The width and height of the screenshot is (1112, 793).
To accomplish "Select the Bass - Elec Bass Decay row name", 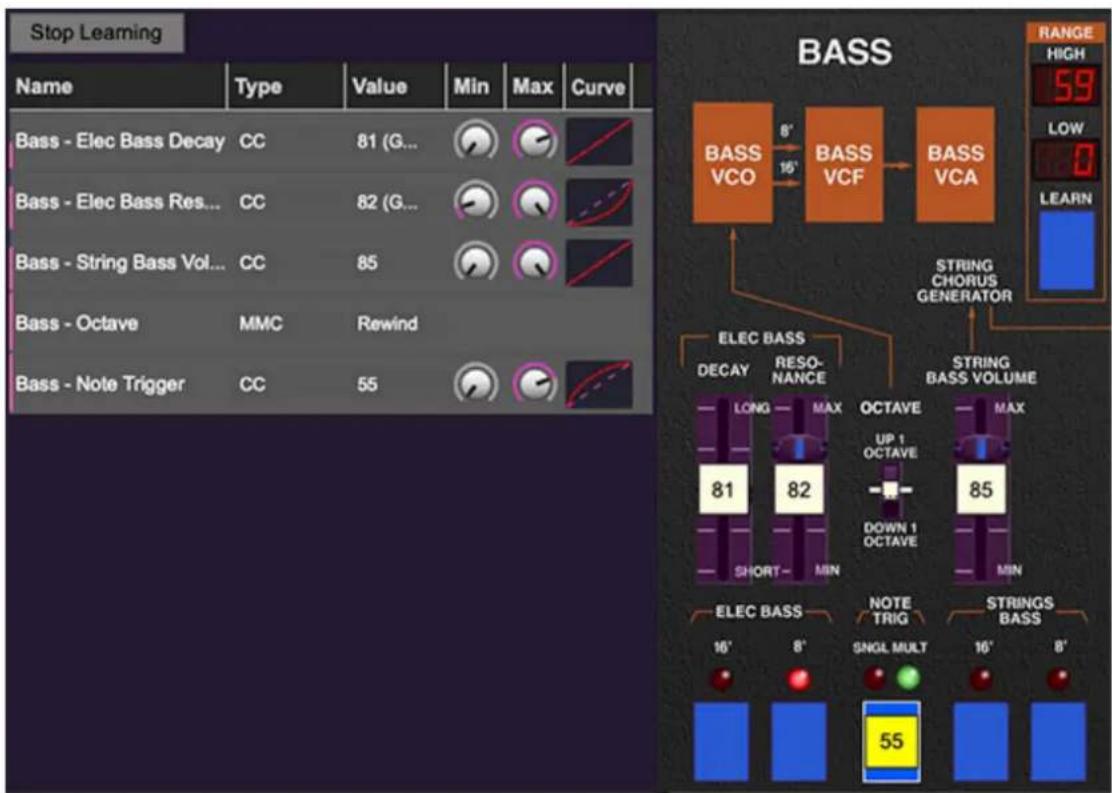I will [120, 141].
